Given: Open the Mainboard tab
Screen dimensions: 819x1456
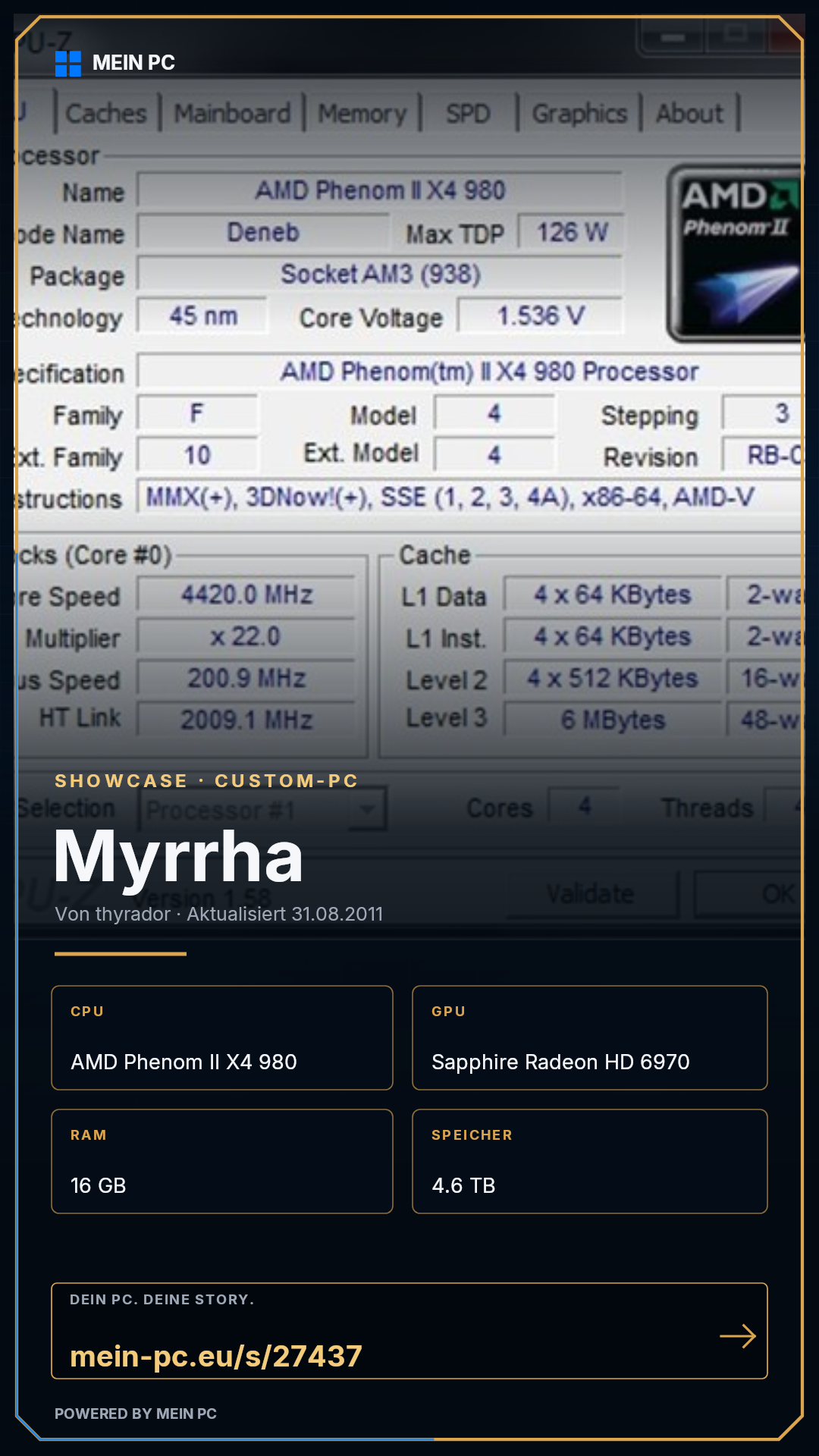Looking at the screenshot, I should 232,114.
